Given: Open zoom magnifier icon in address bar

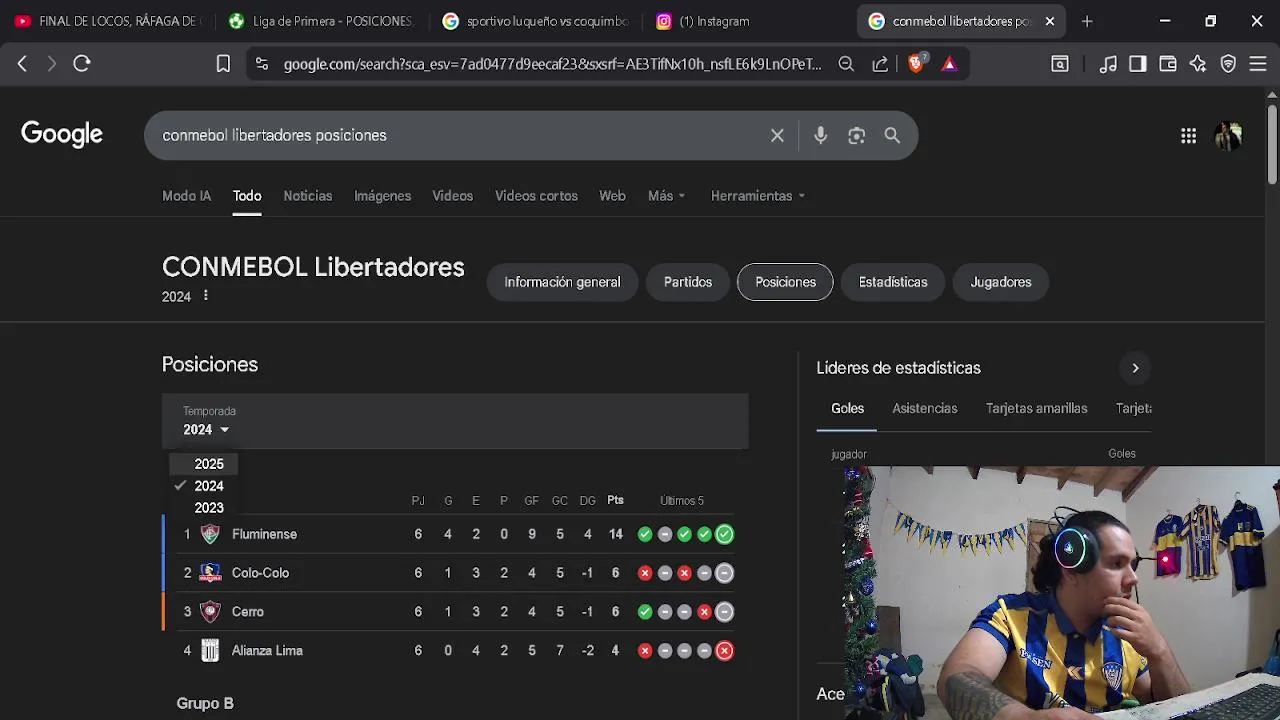Looking at the screenshot, I should (x=846, y=64).
